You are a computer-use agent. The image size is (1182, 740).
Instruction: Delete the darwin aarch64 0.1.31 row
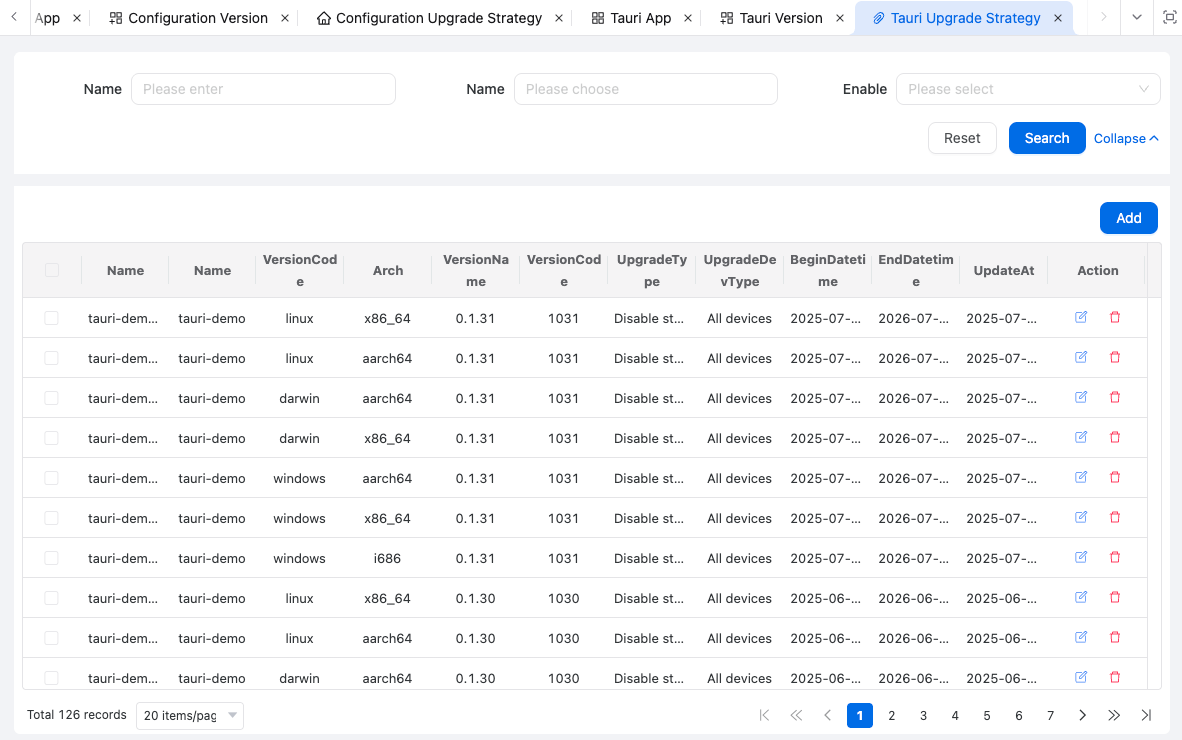[x=1115, y=397]
